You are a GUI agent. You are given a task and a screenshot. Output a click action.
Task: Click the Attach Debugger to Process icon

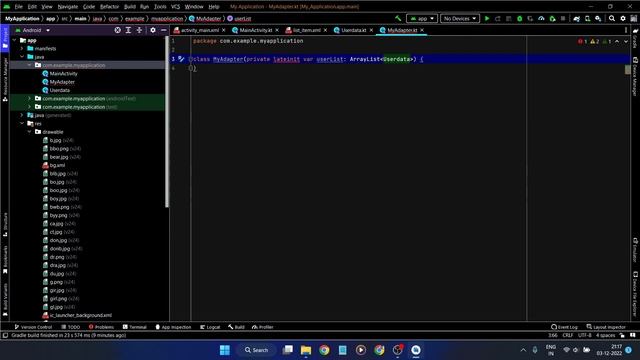[552, 18]
